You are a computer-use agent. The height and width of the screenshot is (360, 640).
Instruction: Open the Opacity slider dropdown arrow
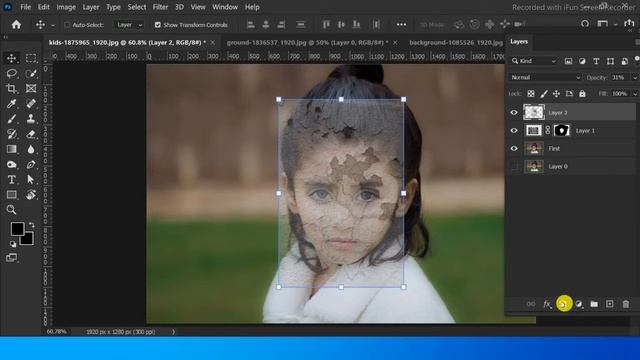(635, 77)
